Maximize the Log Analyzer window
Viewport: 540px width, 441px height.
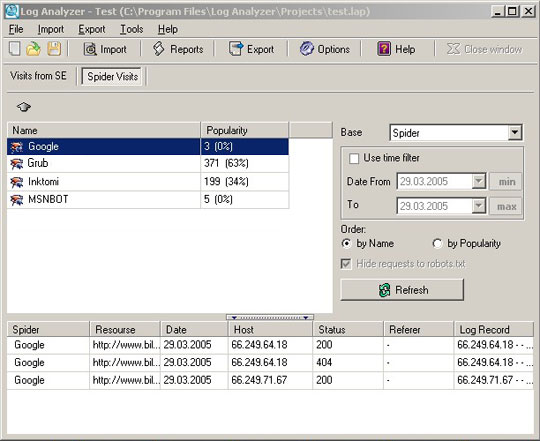pos(512,12)
